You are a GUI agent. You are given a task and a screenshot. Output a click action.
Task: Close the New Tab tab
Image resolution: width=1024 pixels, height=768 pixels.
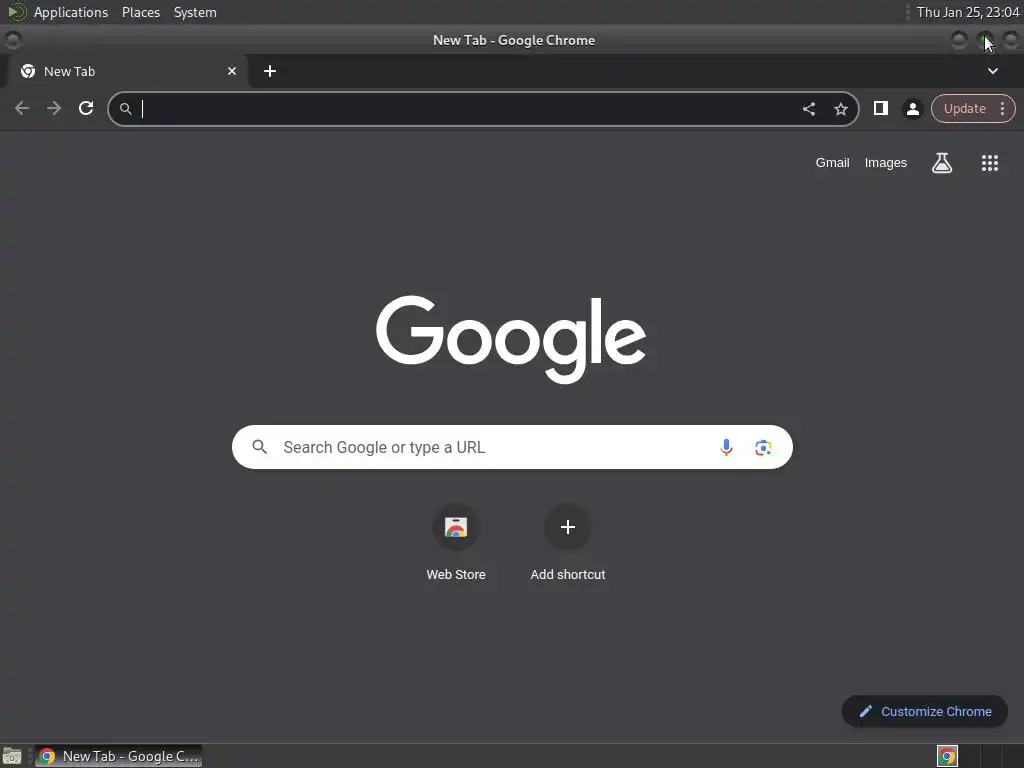click(232, 71)
